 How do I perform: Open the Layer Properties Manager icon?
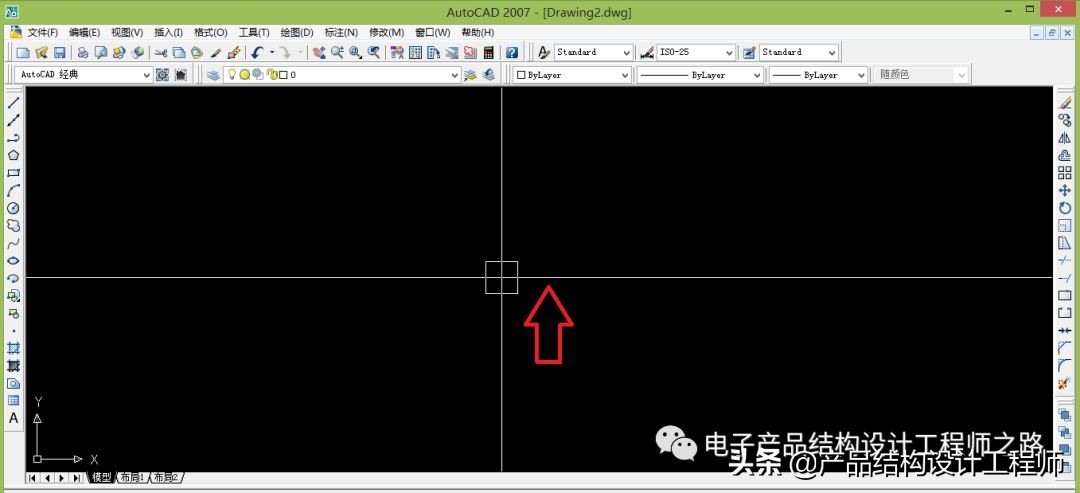click(x=214, y=75)
